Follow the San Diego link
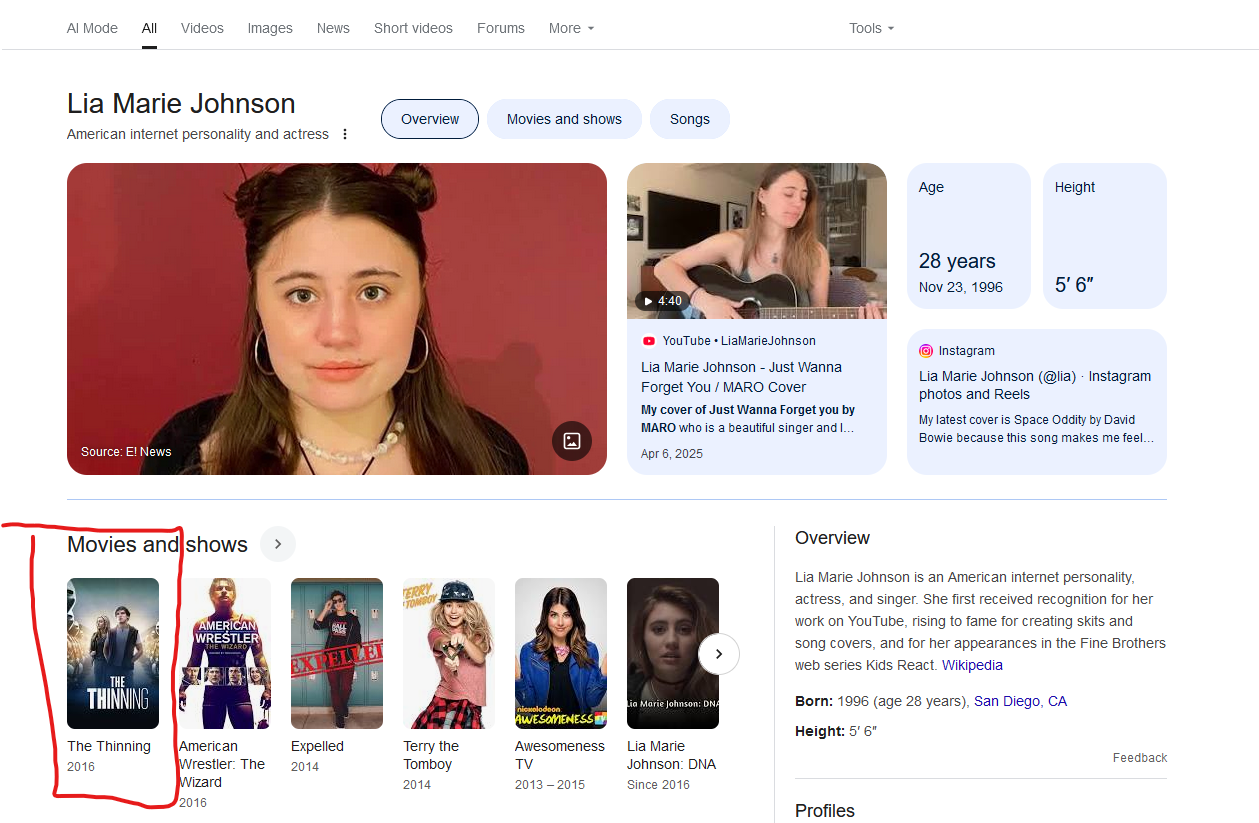Screen dimensions: 1259x823 [x=1007, y=701]
